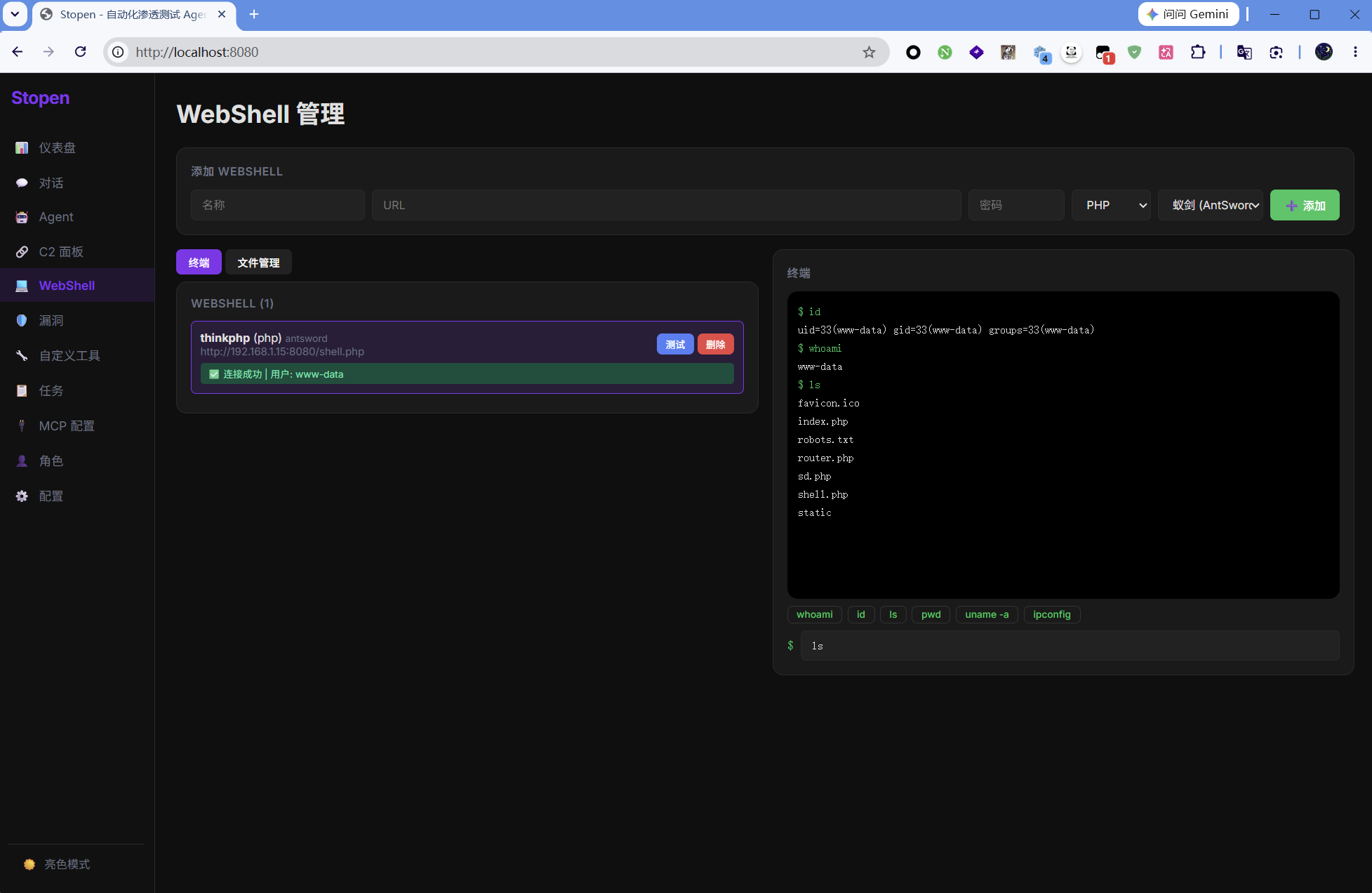Open the tab search dropdown arrow
The image size is (1372, 893).
click(x=15, y=14)
